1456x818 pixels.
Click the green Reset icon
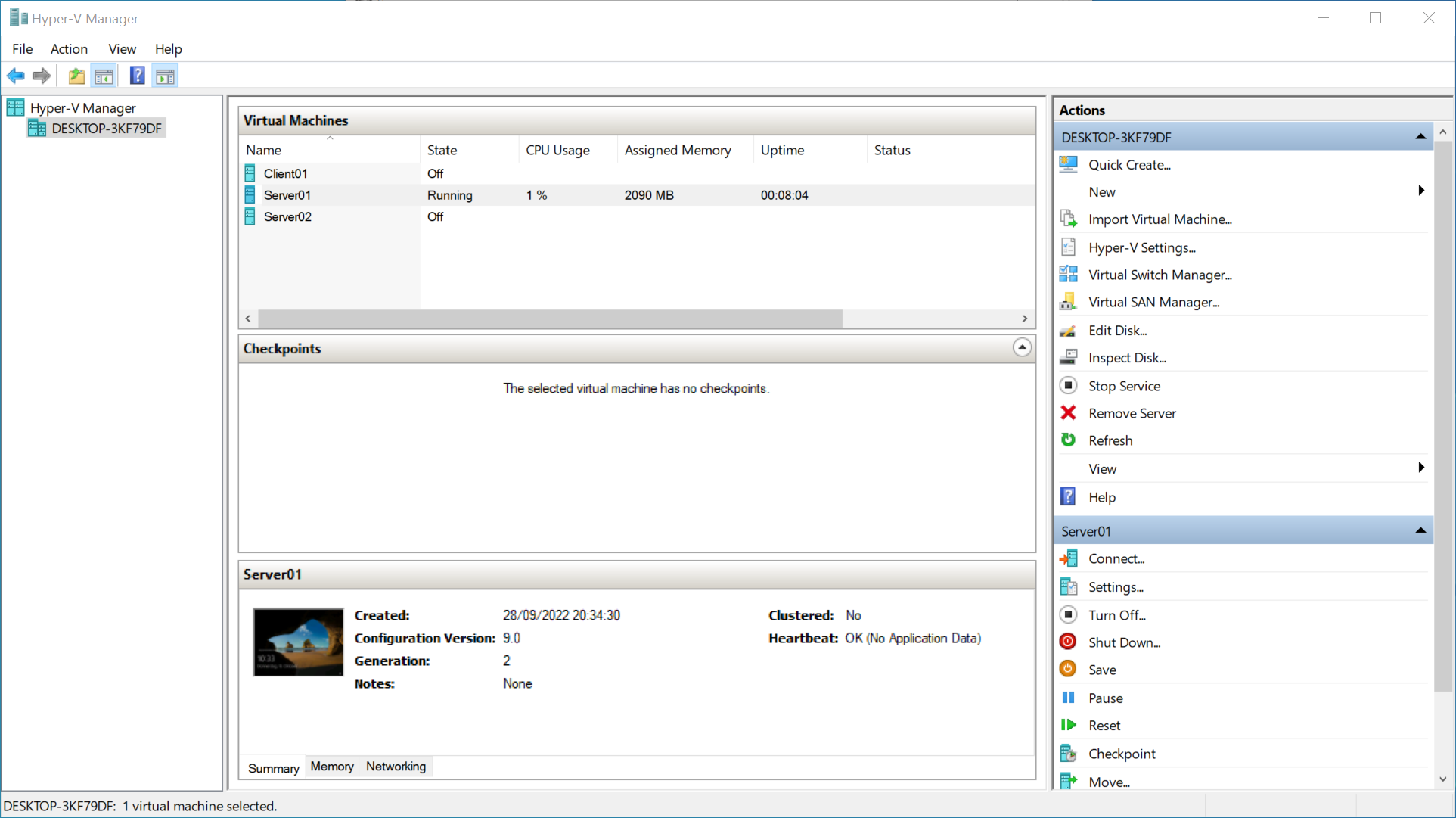[x=1069, y=725]
